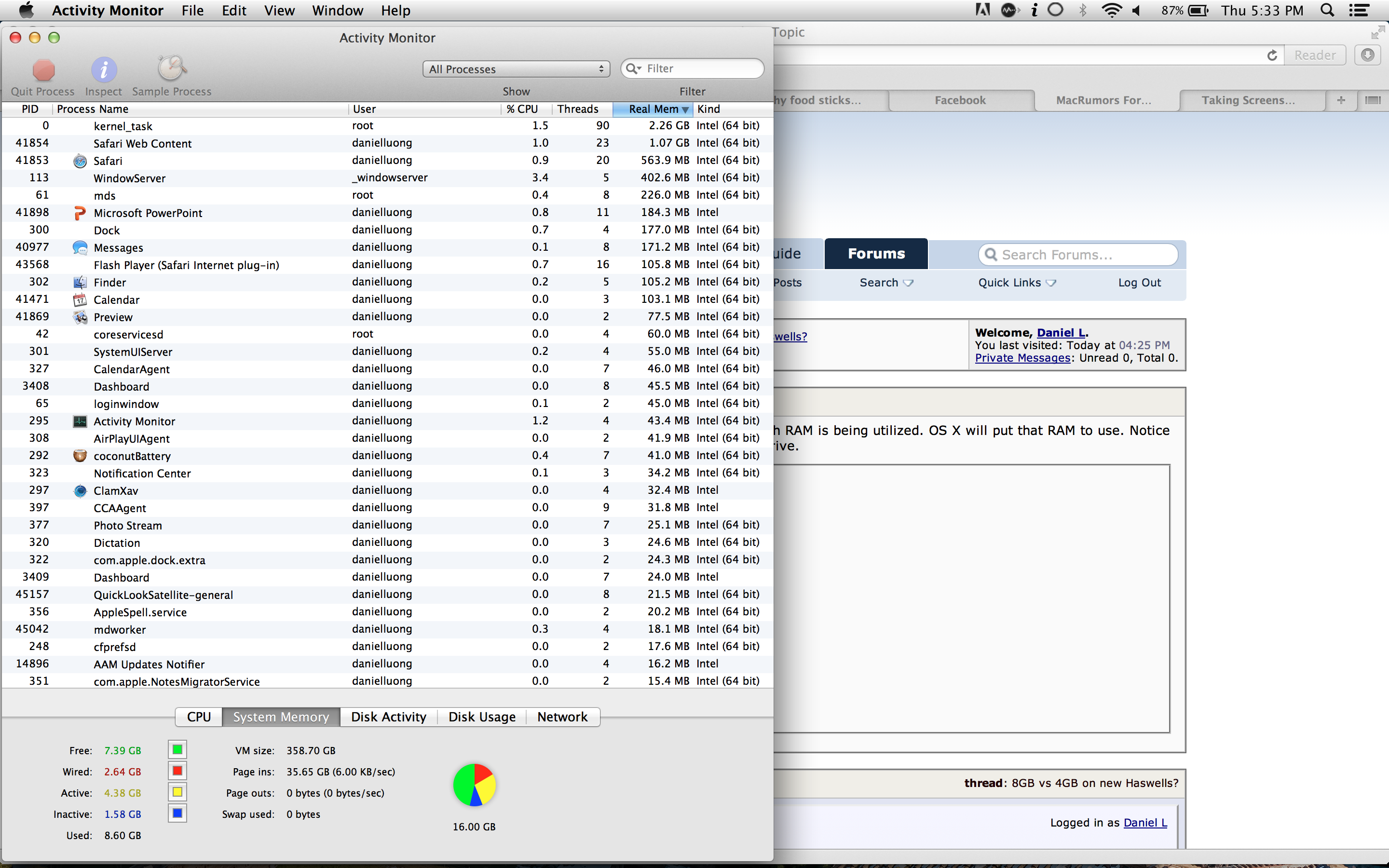Open the Help menu
Viewport: 1389px width, 868px height.
click(395, 10)
